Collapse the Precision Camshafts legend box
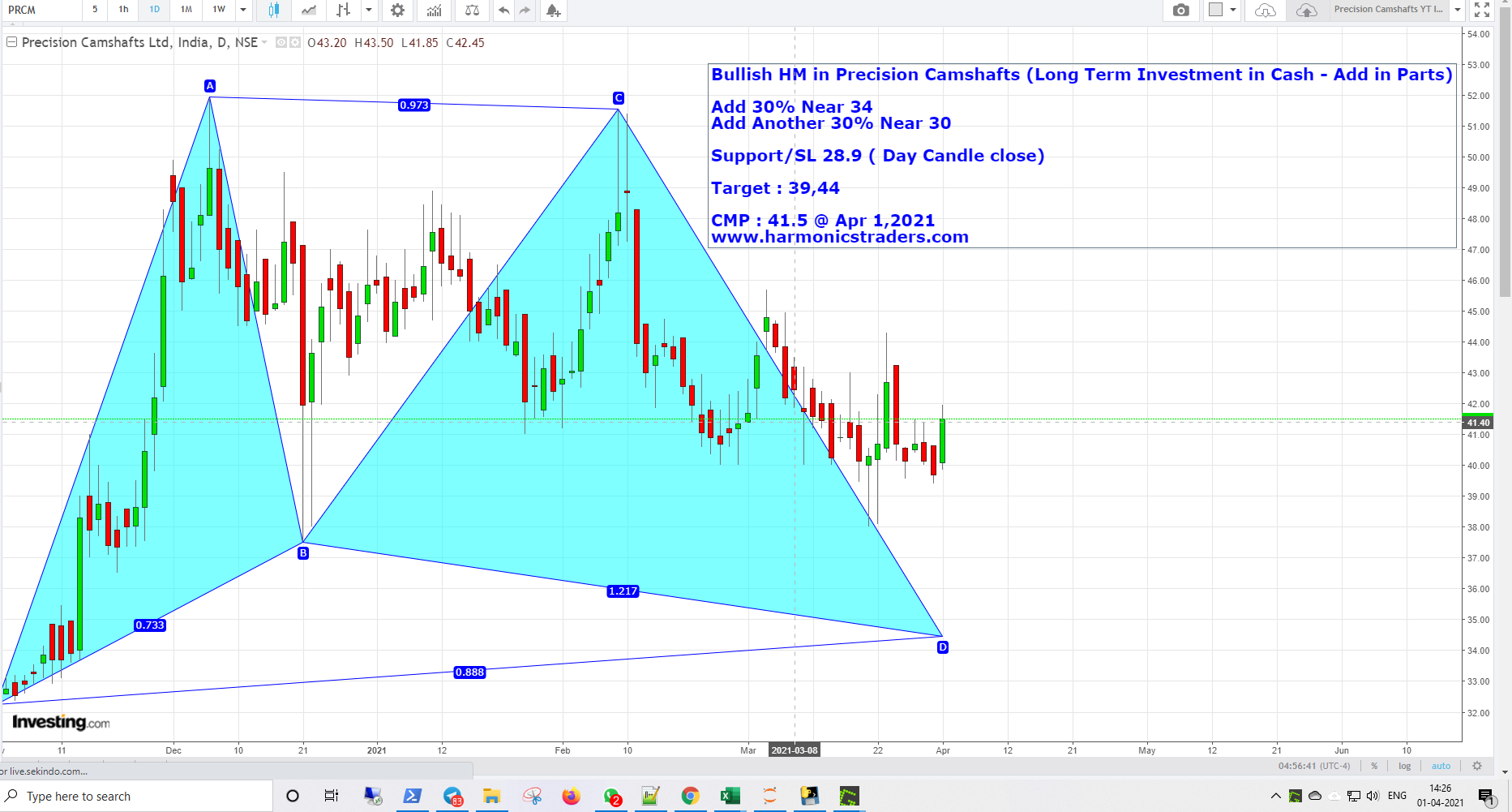 point(11,42)
